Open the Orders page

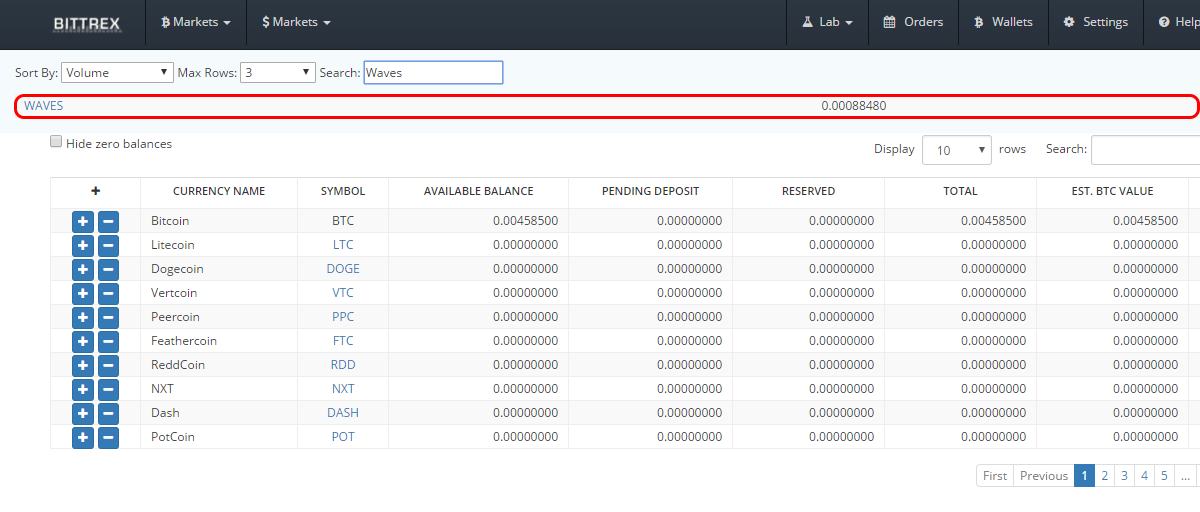[x=913, y=22]
